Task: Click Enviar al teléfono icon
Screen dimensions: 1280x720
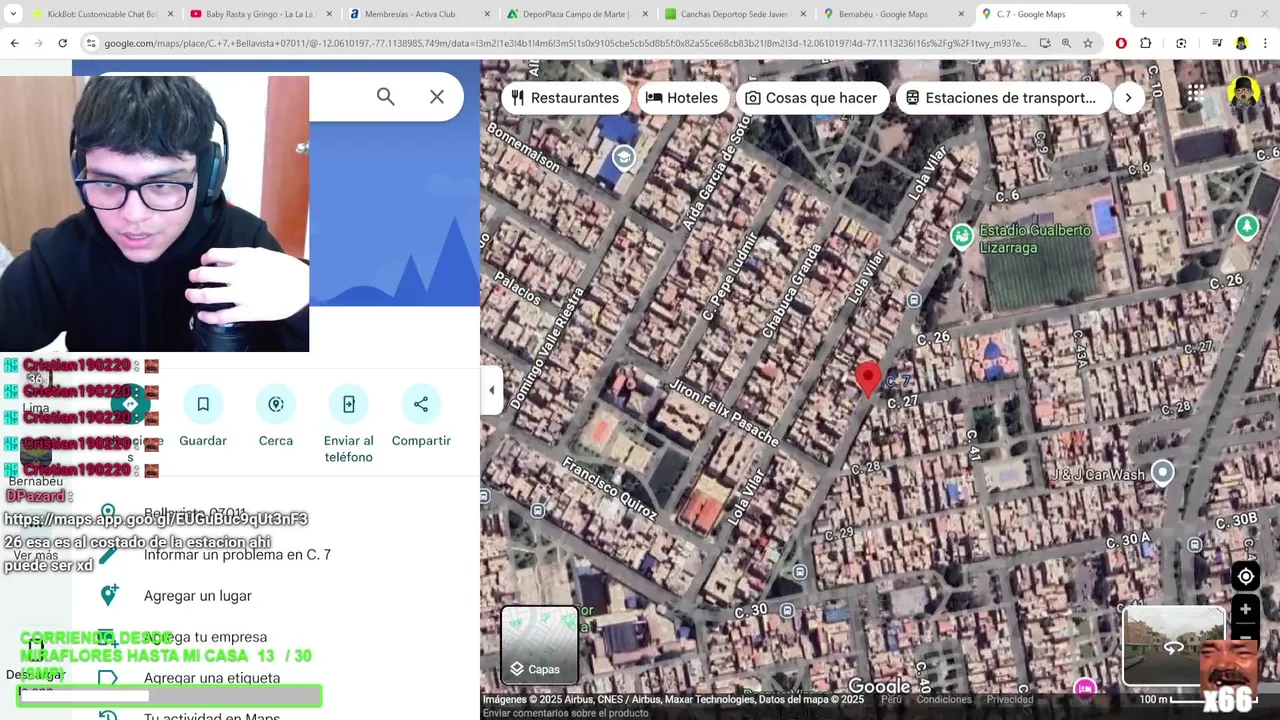Action: 349,404
